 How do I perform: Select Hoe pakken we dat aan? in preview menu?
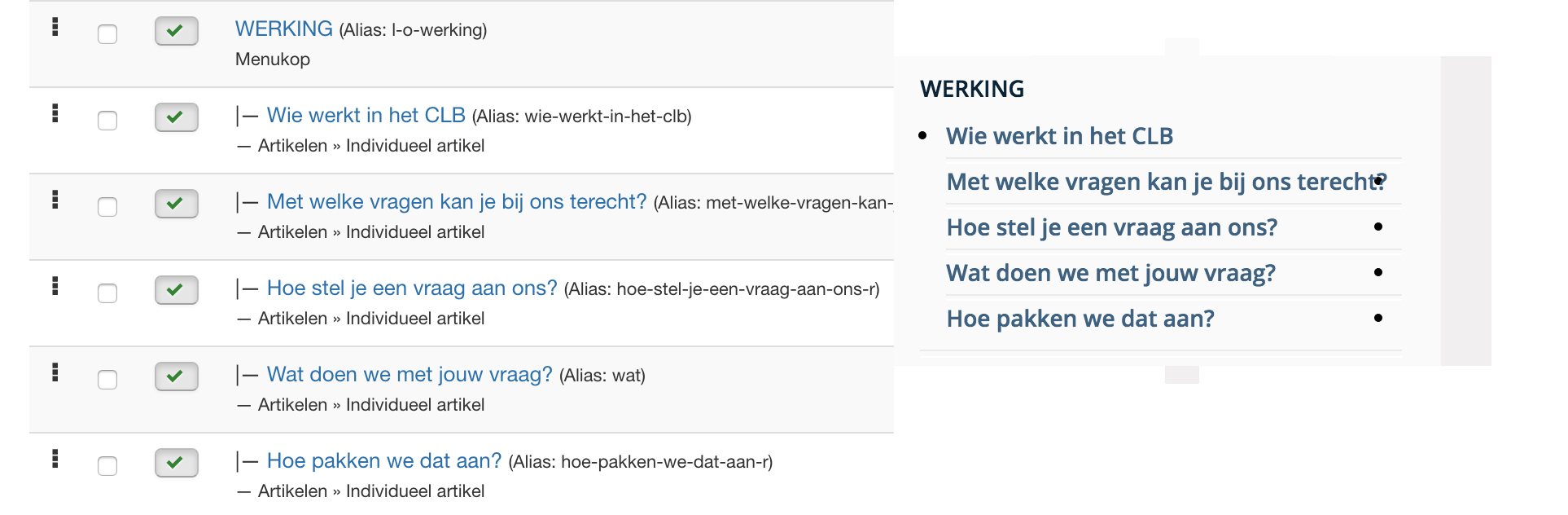1080,319
